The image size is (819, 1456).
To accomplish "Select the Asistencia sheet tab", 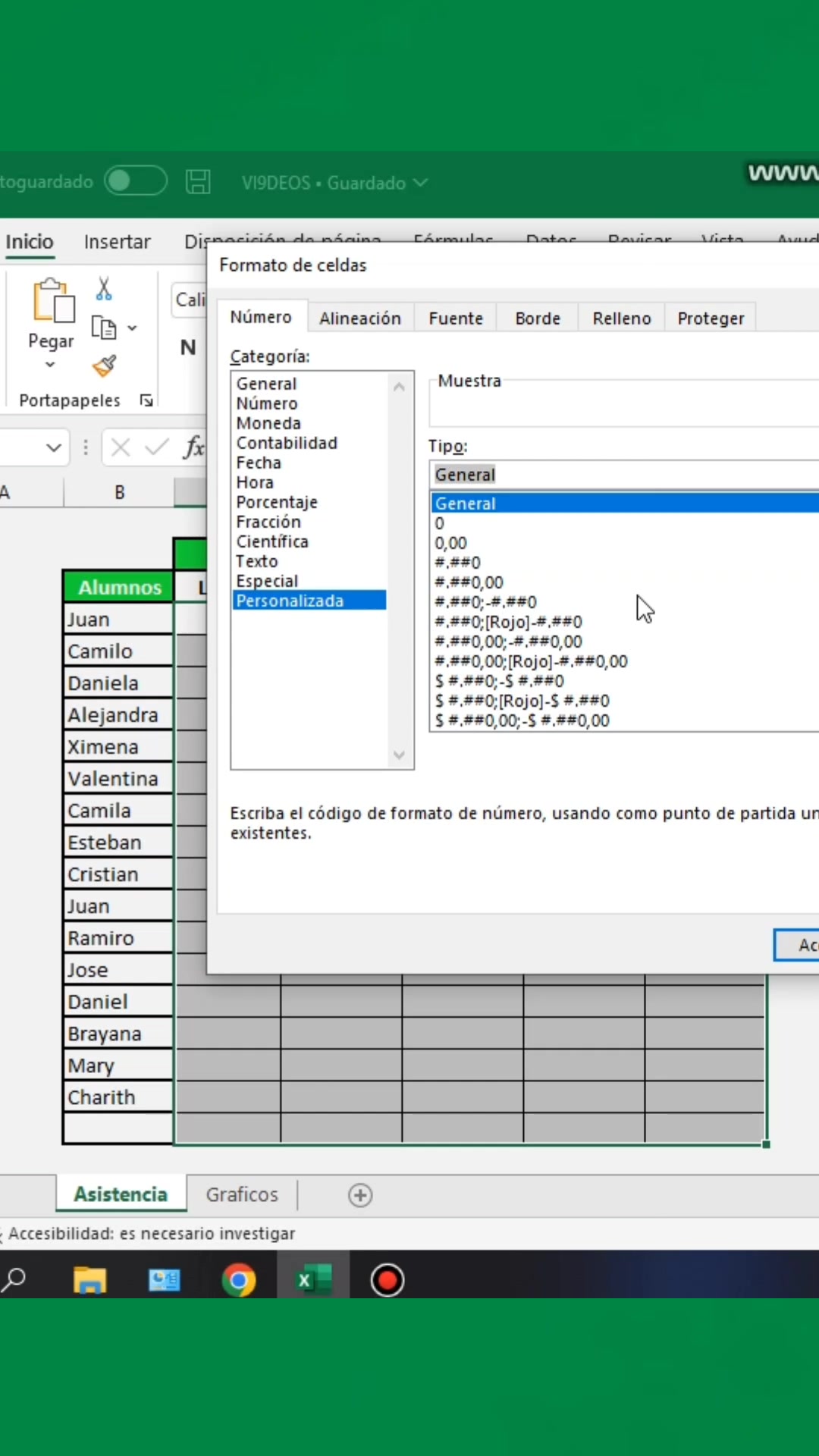I will click(x=121, y=1194).
